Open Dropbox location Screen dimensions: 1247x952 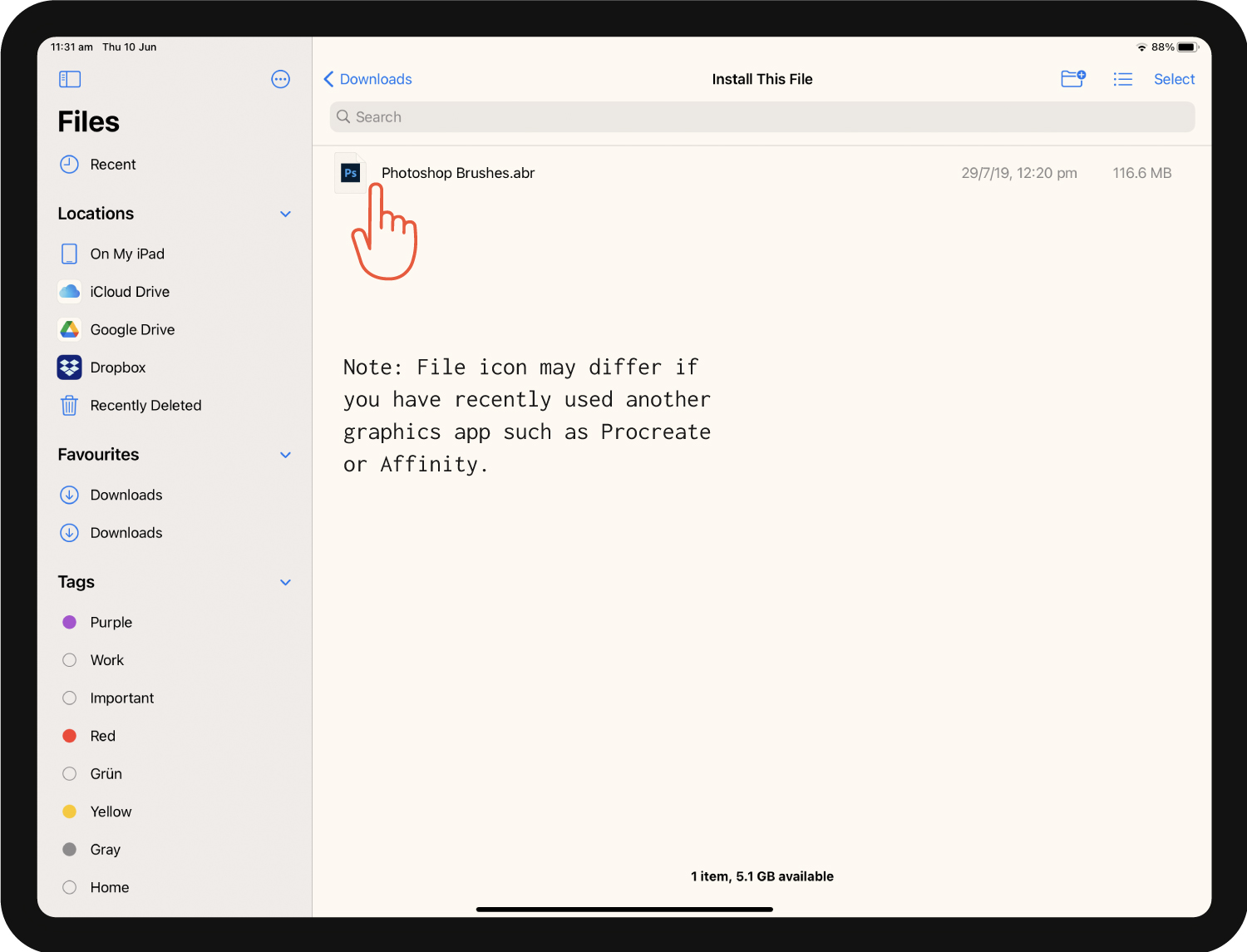pyautogui.click(x=118, y=367)
